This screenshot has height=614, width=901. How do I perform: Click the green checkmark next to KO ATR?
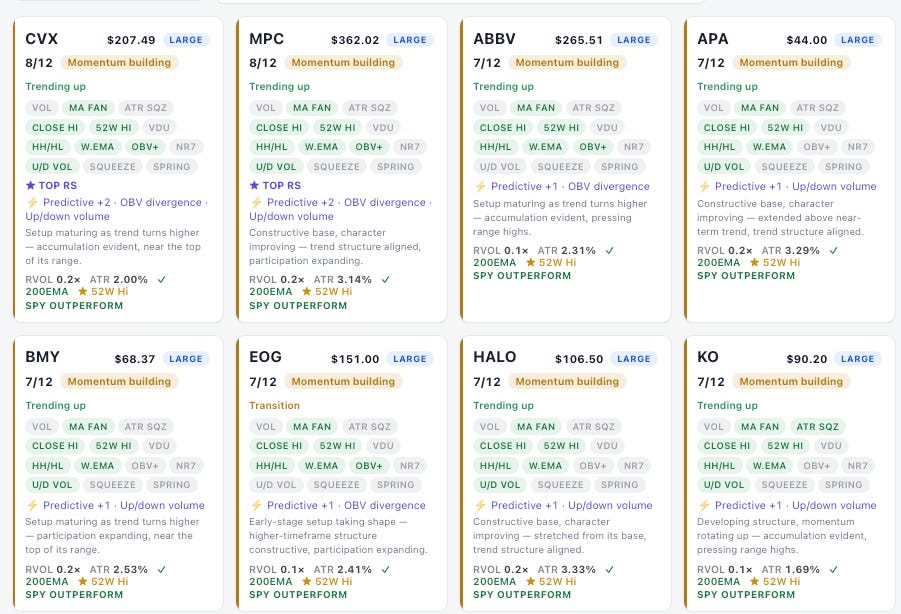point(834,570)
